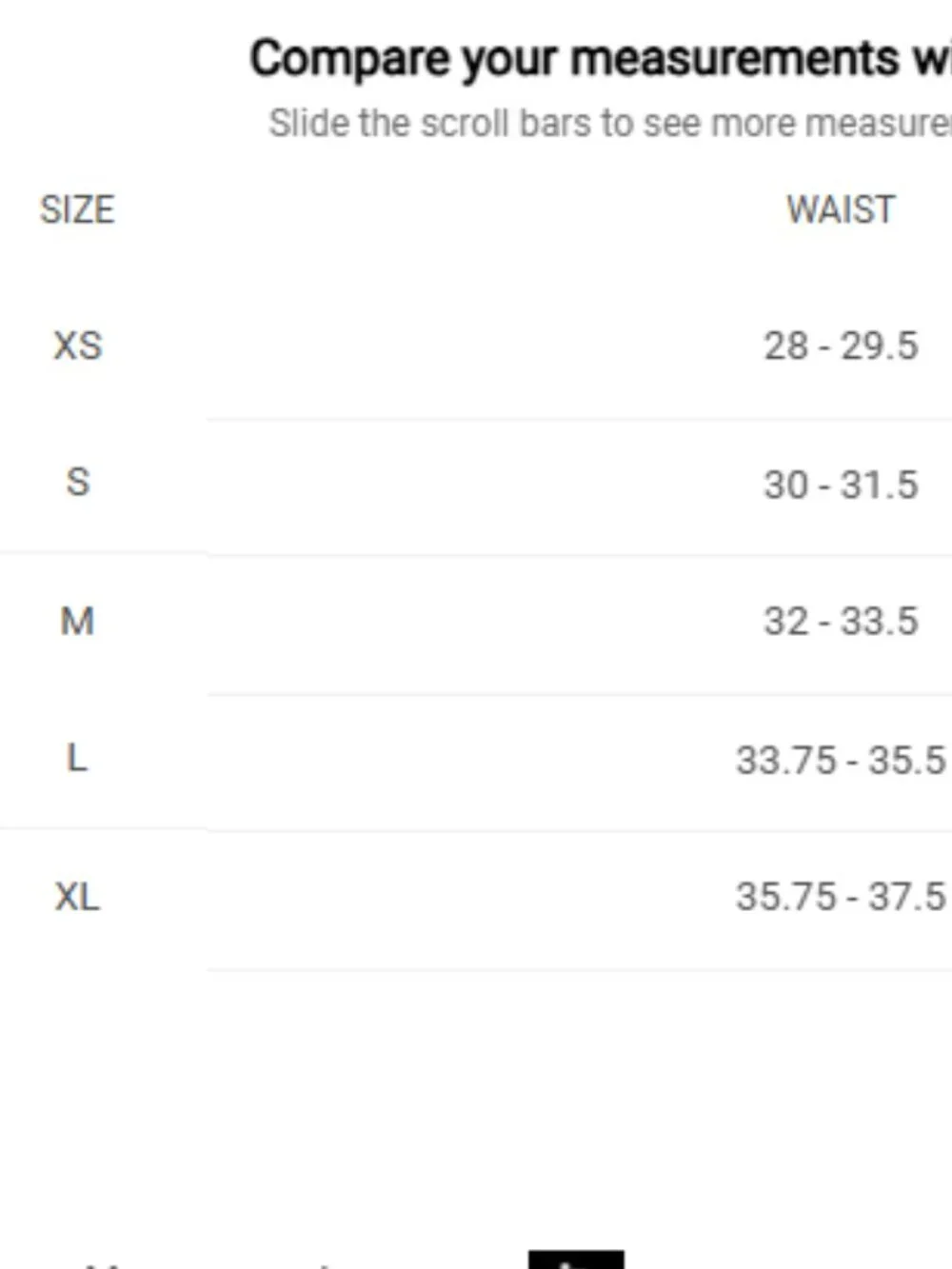This screenshot has height=1269, width=952.
Task: Select the XL size row label
Action: click(x=77, y=896)
